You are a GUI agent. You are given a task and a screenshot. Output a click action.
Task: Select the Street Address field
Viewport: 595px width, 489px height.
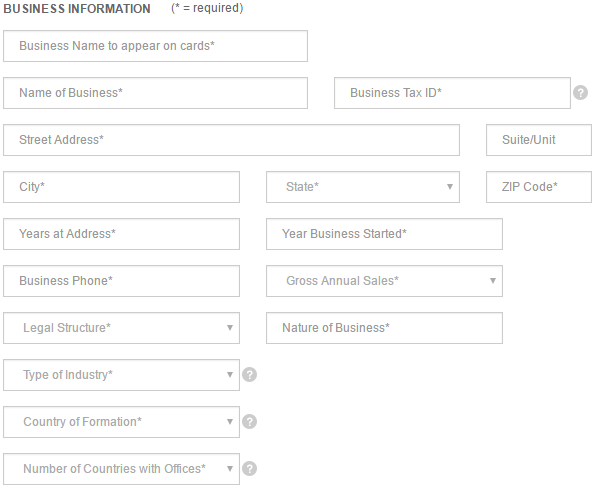(231, 140)
